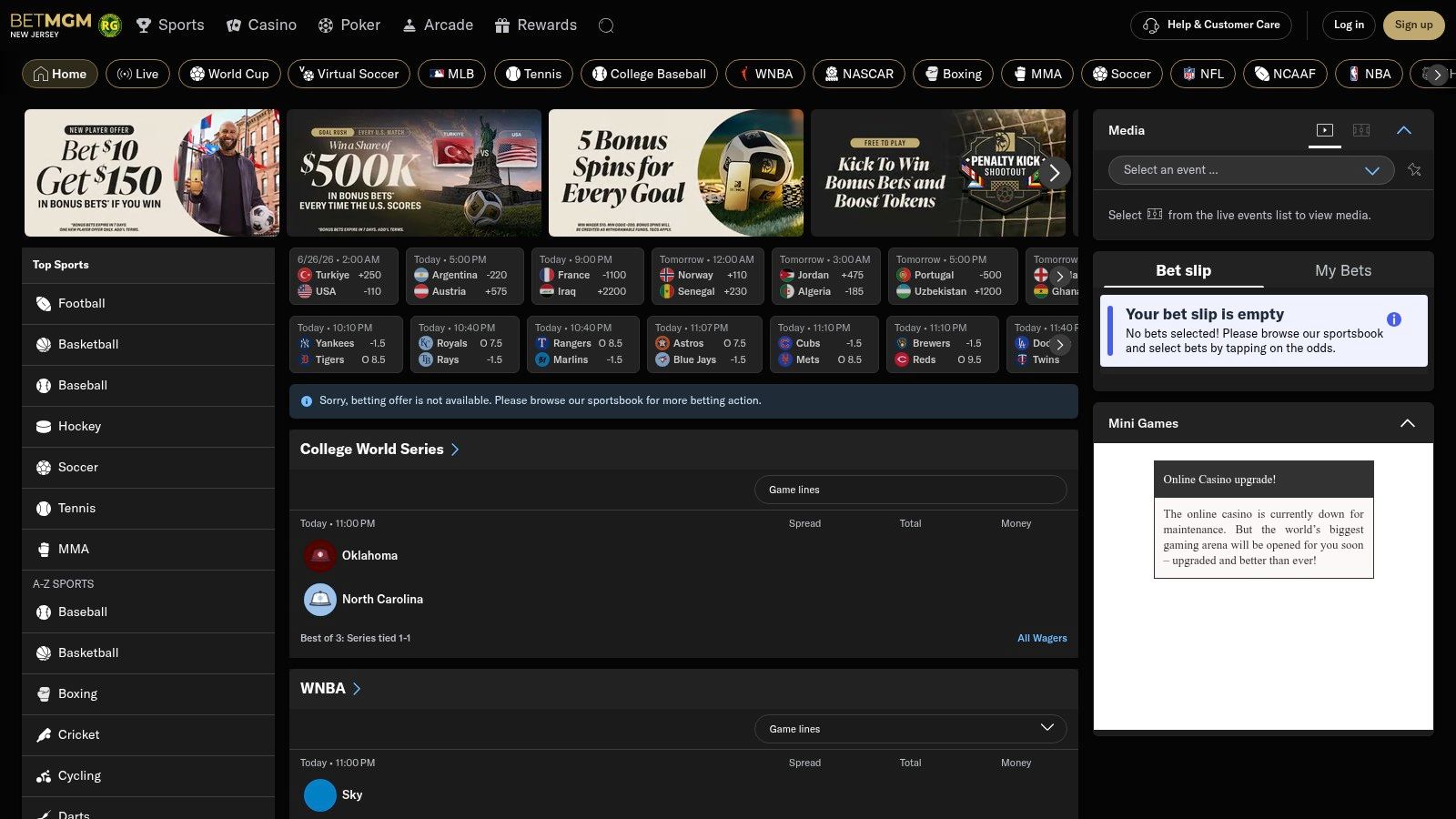Screen dimensions: 1456x819
Task: Select the Boxing pill in top bar
Action: (953, 74)
